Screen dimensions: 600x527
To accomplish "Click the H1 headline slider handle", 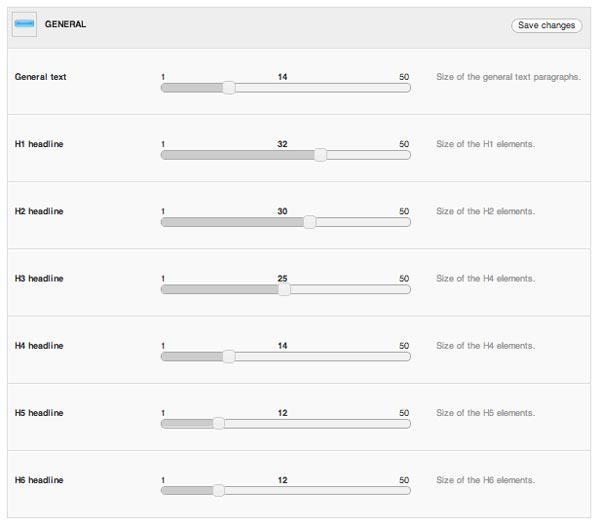I will (x=321, y=155).
